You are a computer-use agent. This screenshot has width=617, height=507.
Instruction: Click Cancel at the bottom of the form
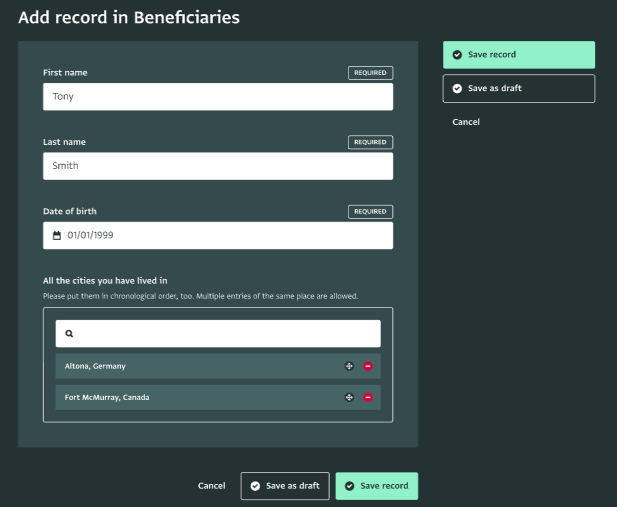point(211,486)
